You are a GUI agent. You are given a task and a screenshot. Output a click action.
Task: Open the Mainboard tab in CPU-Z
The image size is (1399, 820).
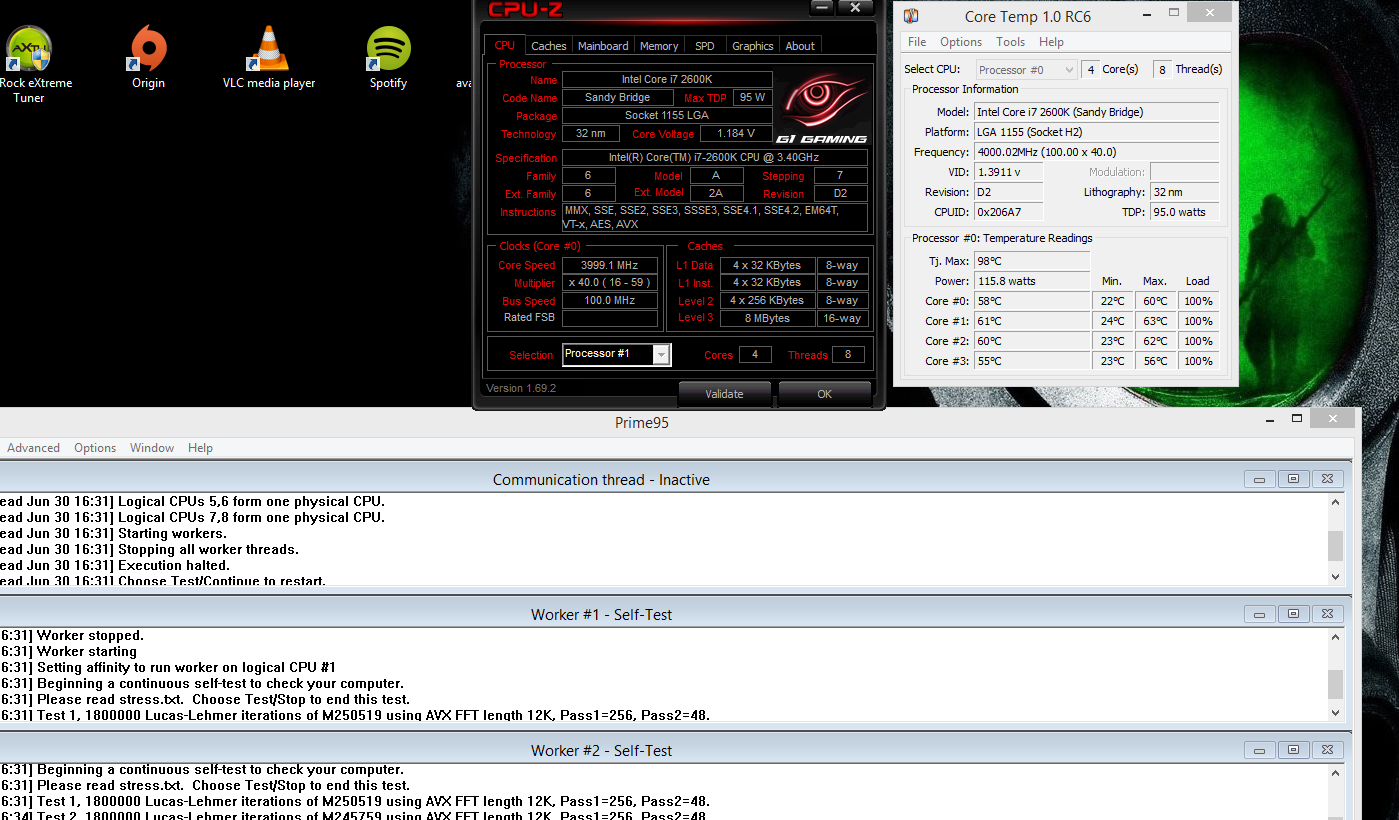coord(603,46)
